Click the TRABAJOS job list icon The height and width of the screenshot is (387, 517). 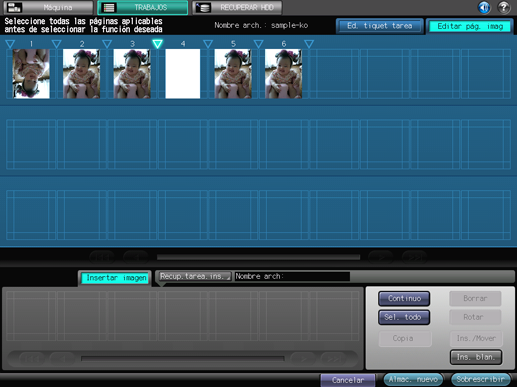coord(109,7)
